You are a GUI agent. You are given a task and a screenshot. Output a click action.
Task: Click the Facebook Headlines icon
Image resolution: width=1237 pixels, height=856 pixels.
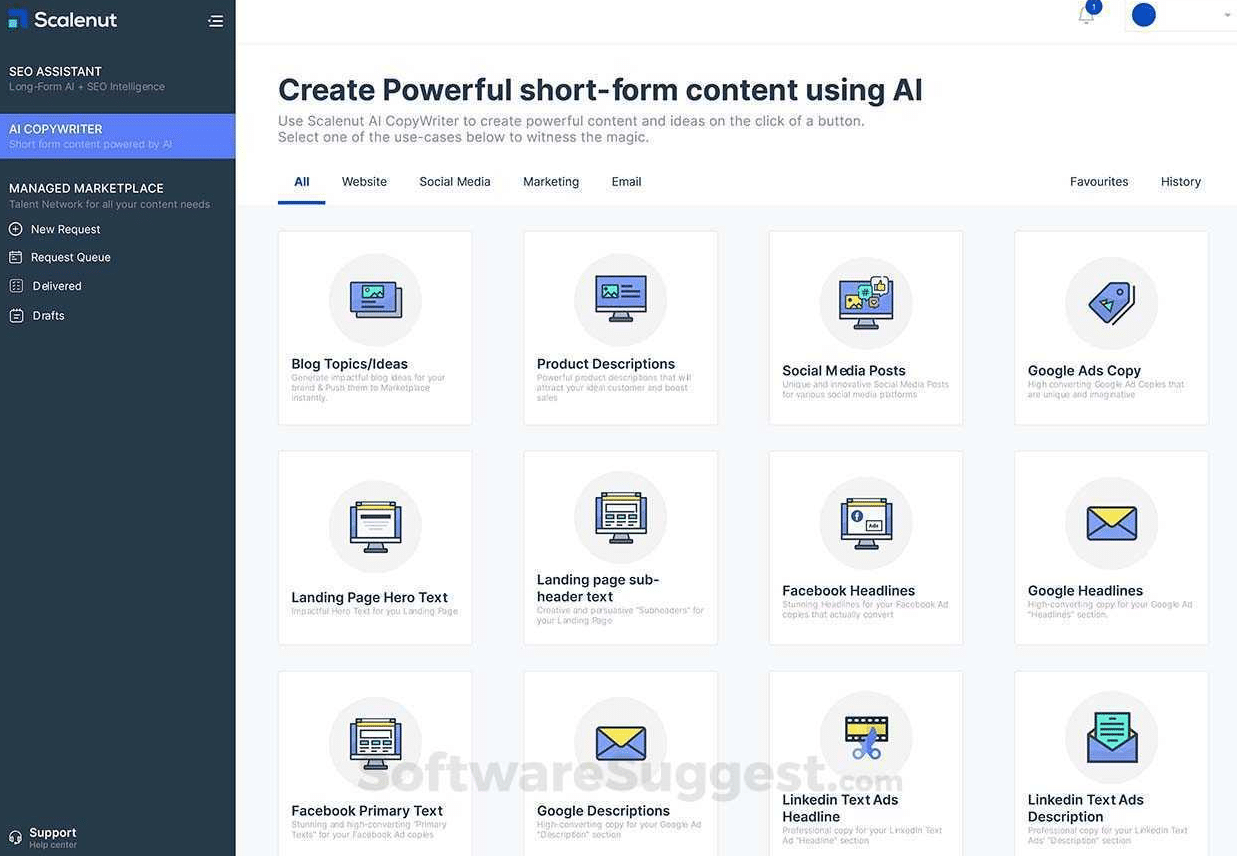pyautogui.click(x=866, y=523)
